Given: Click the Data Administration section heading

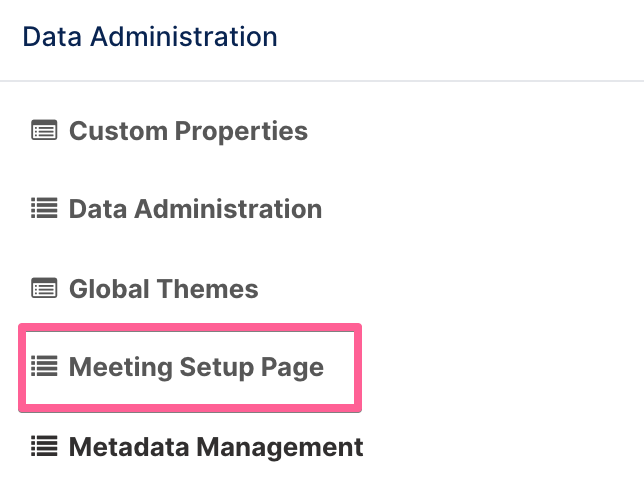Looking at the screenshot, I should (150, 37).
